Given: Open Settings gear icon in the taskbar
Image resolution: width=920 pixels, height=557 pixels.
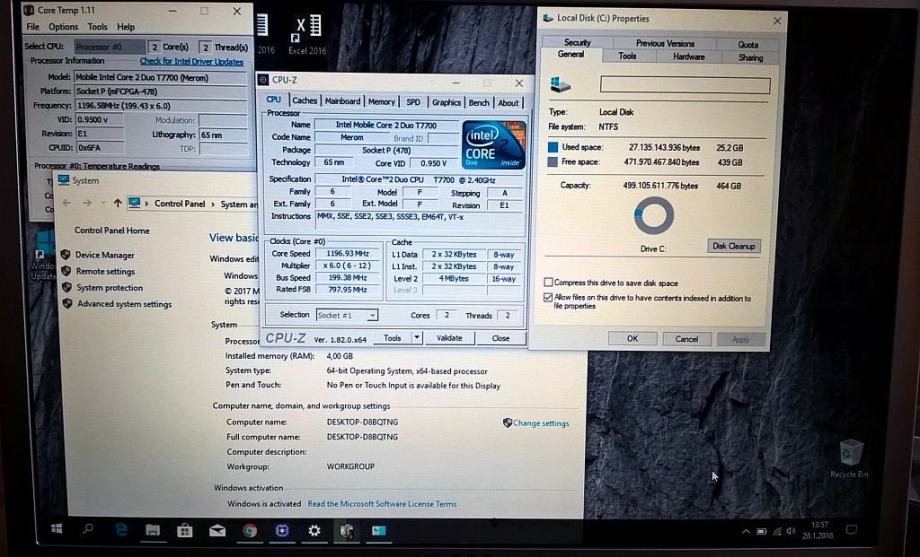Looking at the screenshot, I should [x=314, y=531].
